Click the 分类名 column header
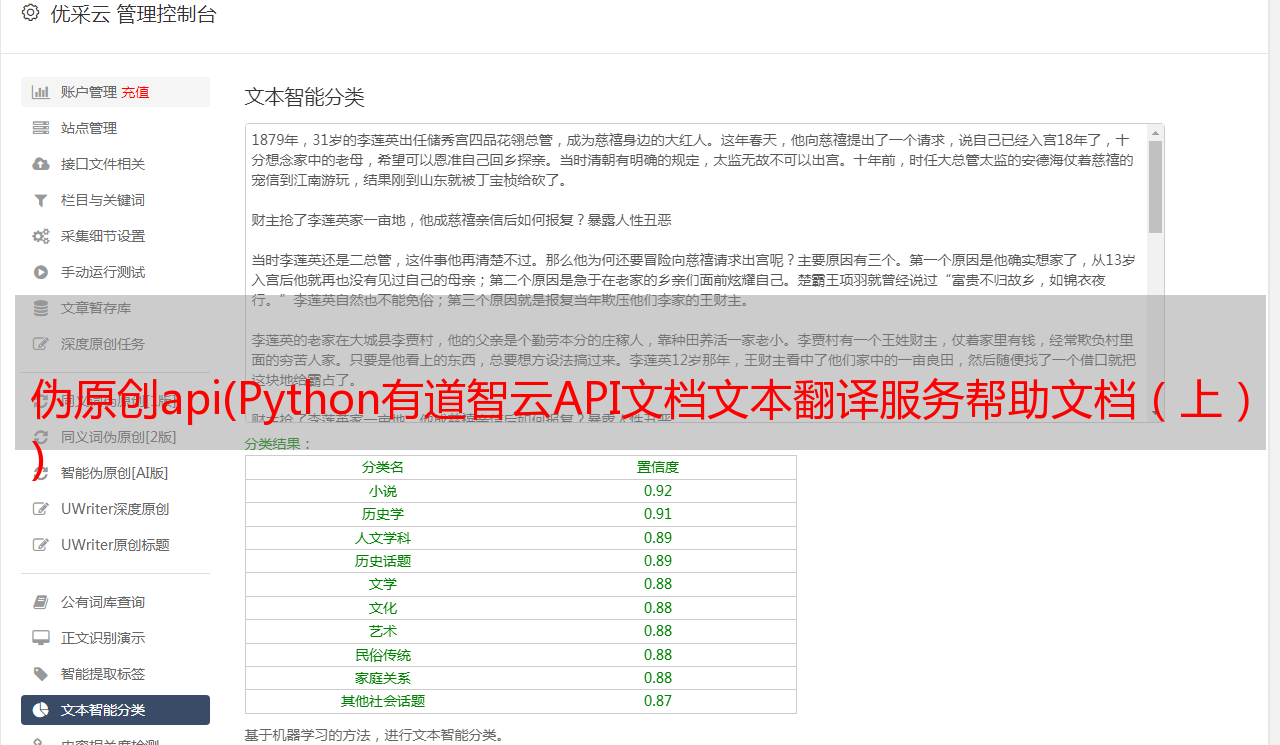Screen dimensions: 1280x745 383,467
